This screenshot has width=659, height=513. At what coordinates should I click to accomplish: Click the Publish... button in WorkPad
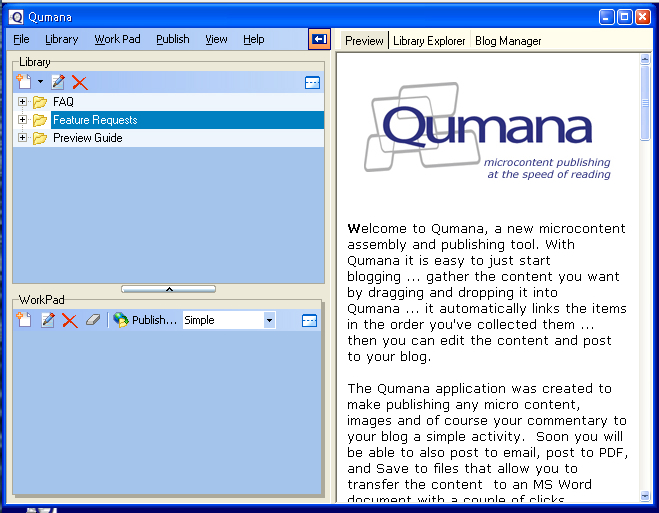tap(145, 320)
